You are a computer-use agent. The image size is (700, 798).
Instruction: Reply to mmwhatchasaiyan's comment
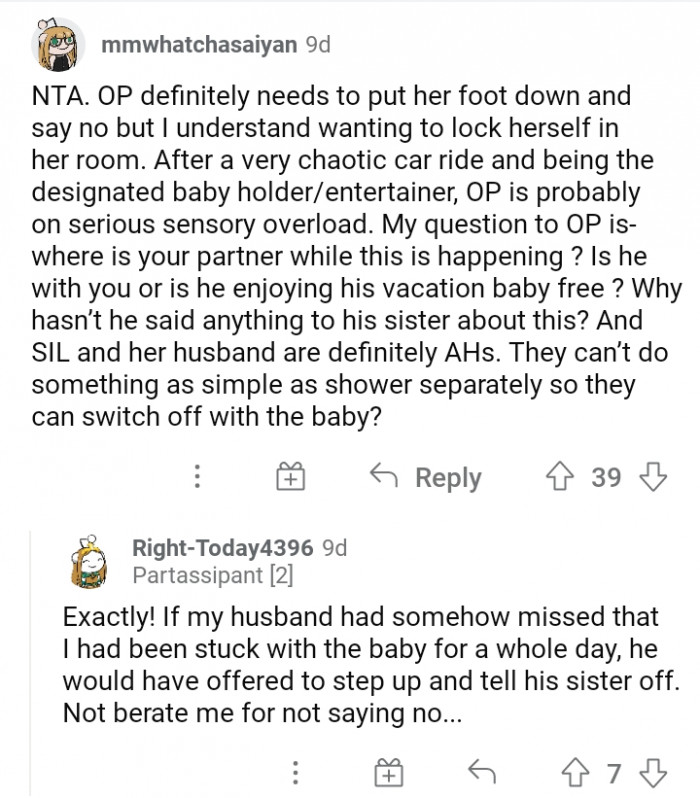pyautogui.click(x=429, y=478)
